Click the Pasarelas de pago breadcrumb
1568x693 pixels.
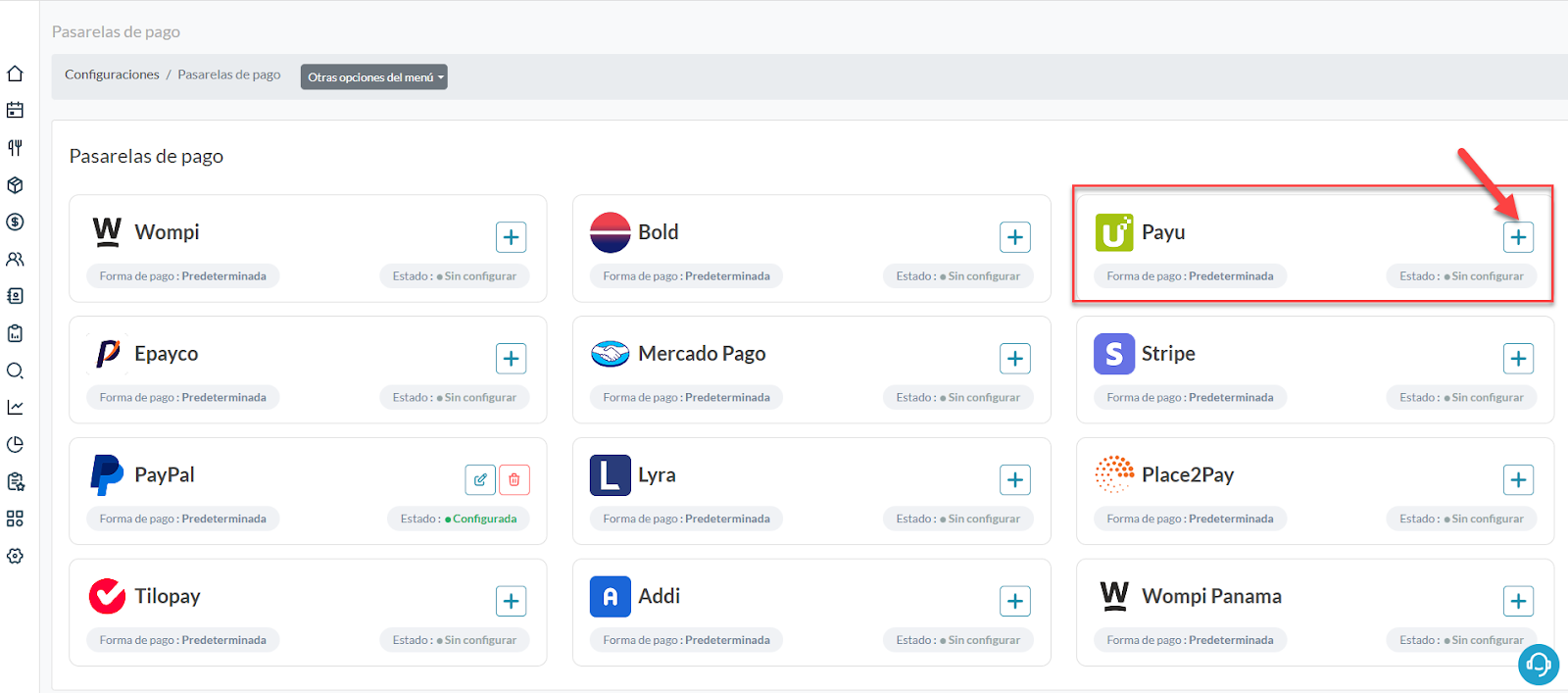coord(229,74)
